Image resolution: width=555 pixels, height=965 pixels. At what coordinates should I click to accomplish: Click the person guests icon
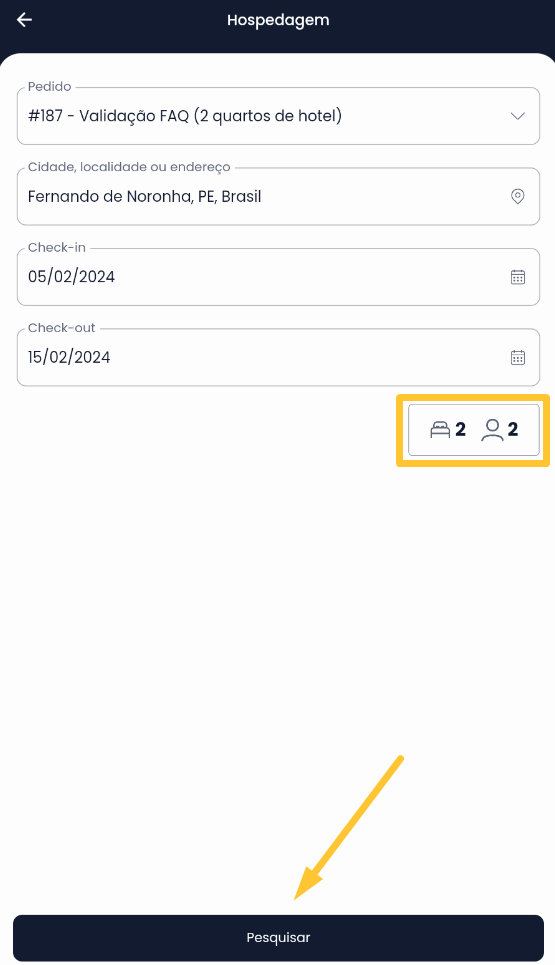(492, 430)
